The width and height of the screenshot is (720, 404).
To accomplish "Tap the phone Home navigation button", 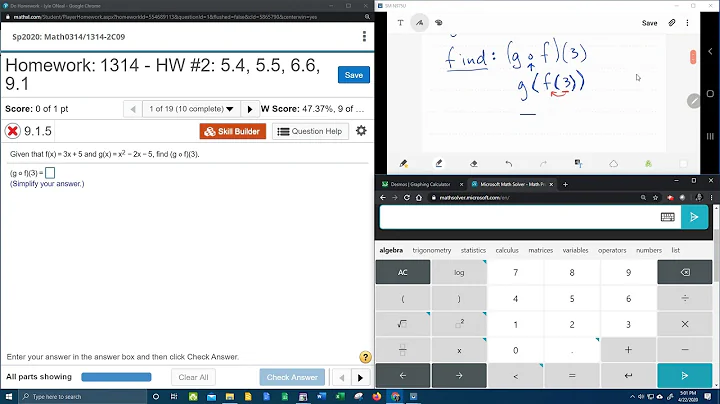I will [x=710, y=94].
